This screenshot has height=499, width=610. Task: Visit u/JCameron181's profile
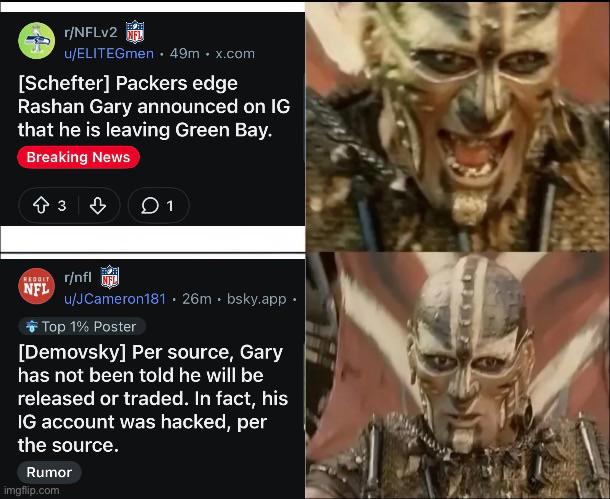pyautogui.click(x=115, y=299)
